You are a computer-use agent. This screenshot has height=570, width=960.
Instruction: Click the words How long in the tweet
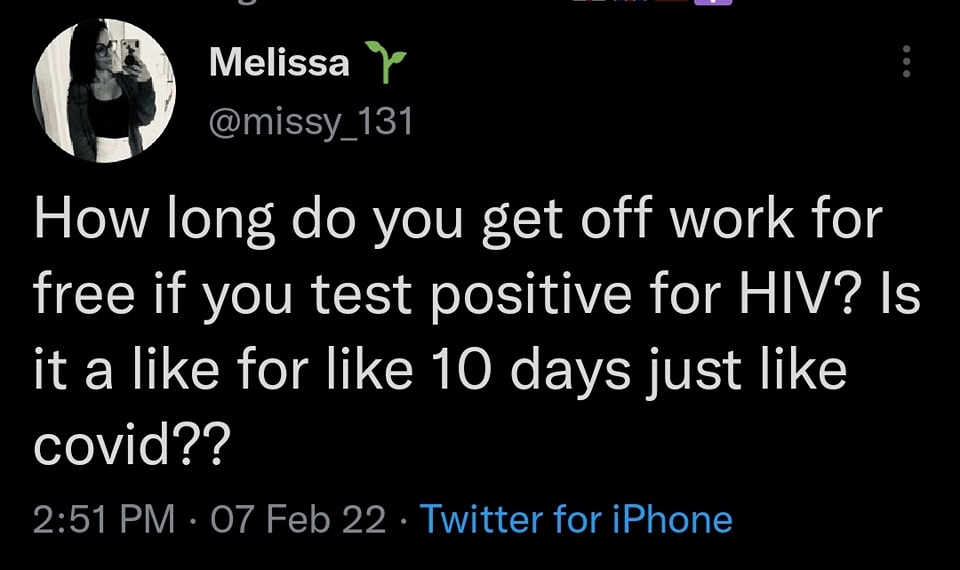tap(154, 222)
